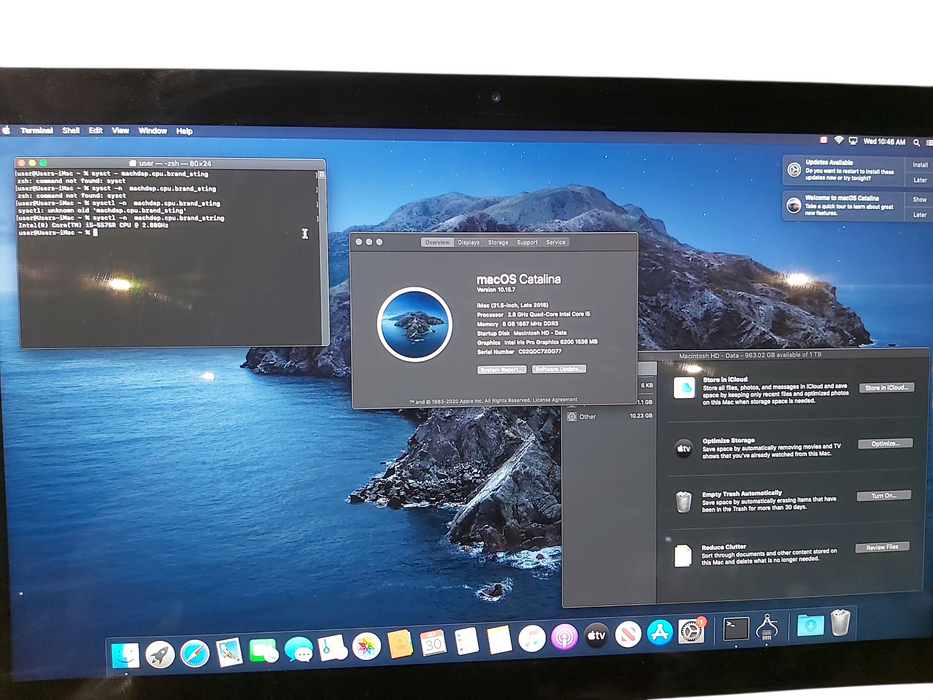Screen dimensions: 933x700
Task: Switch to the Service tab
Action: tap(556, 242)
